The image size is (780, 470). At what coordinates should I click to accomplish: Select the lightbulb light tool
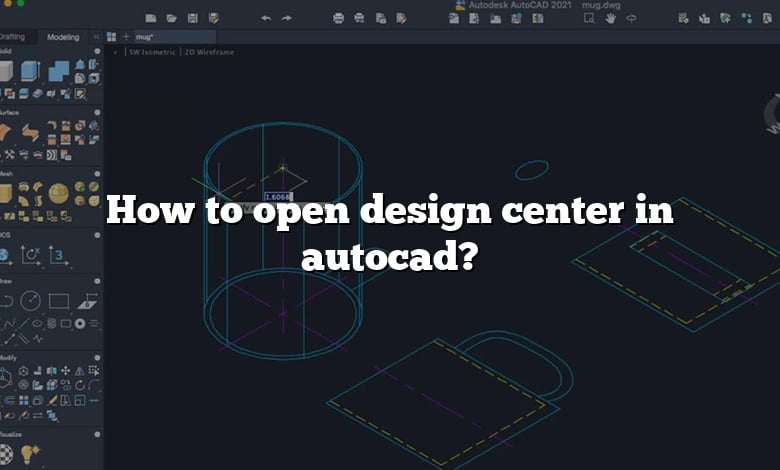click(x=29, y=454)
